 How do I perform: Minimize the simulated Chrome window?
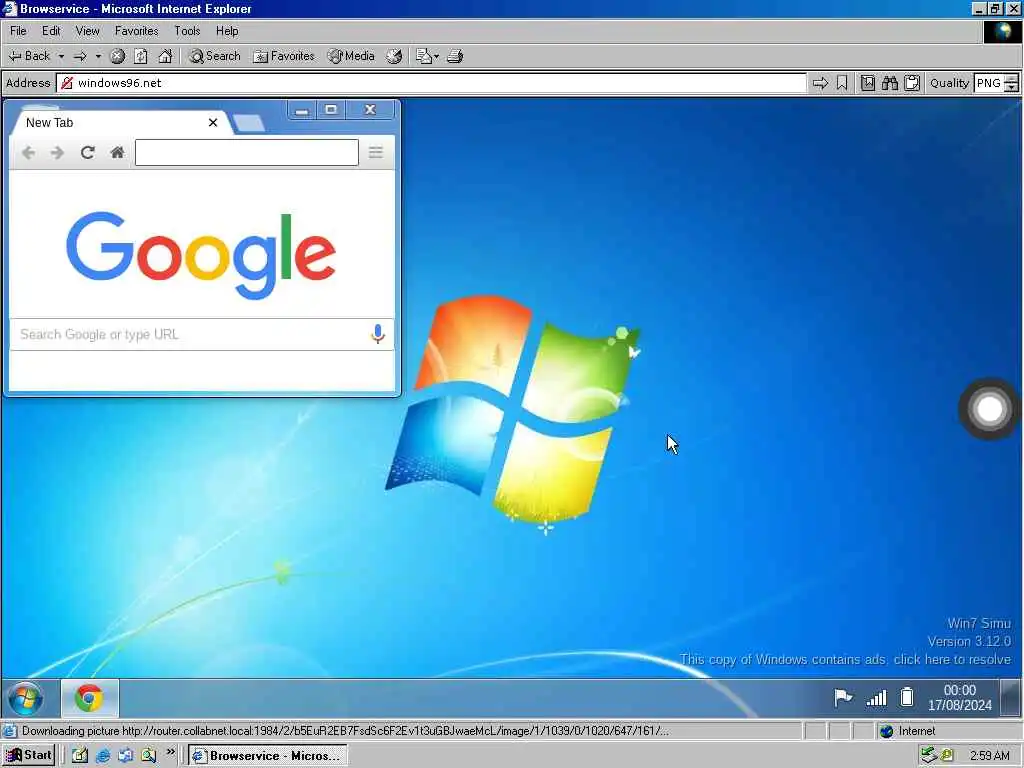302,110
